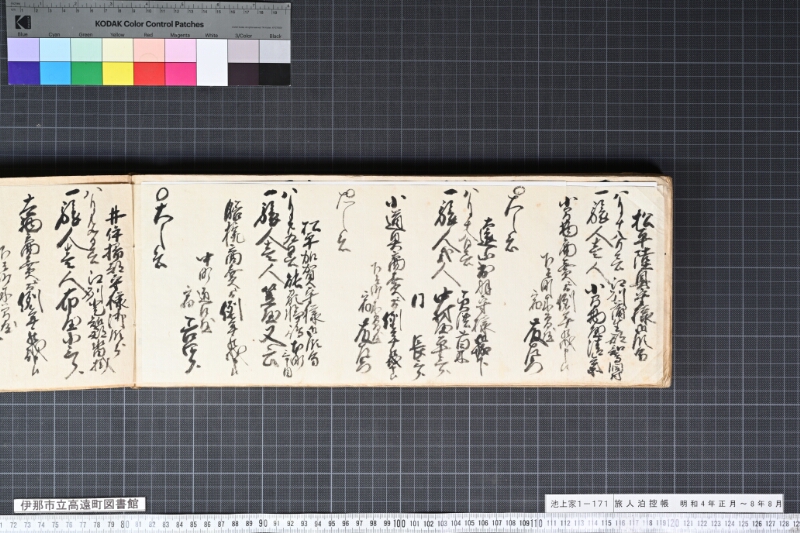This screenshot has width=800, height=533.
Task: Select the solid cyan color patch
Action: [55, 73]
